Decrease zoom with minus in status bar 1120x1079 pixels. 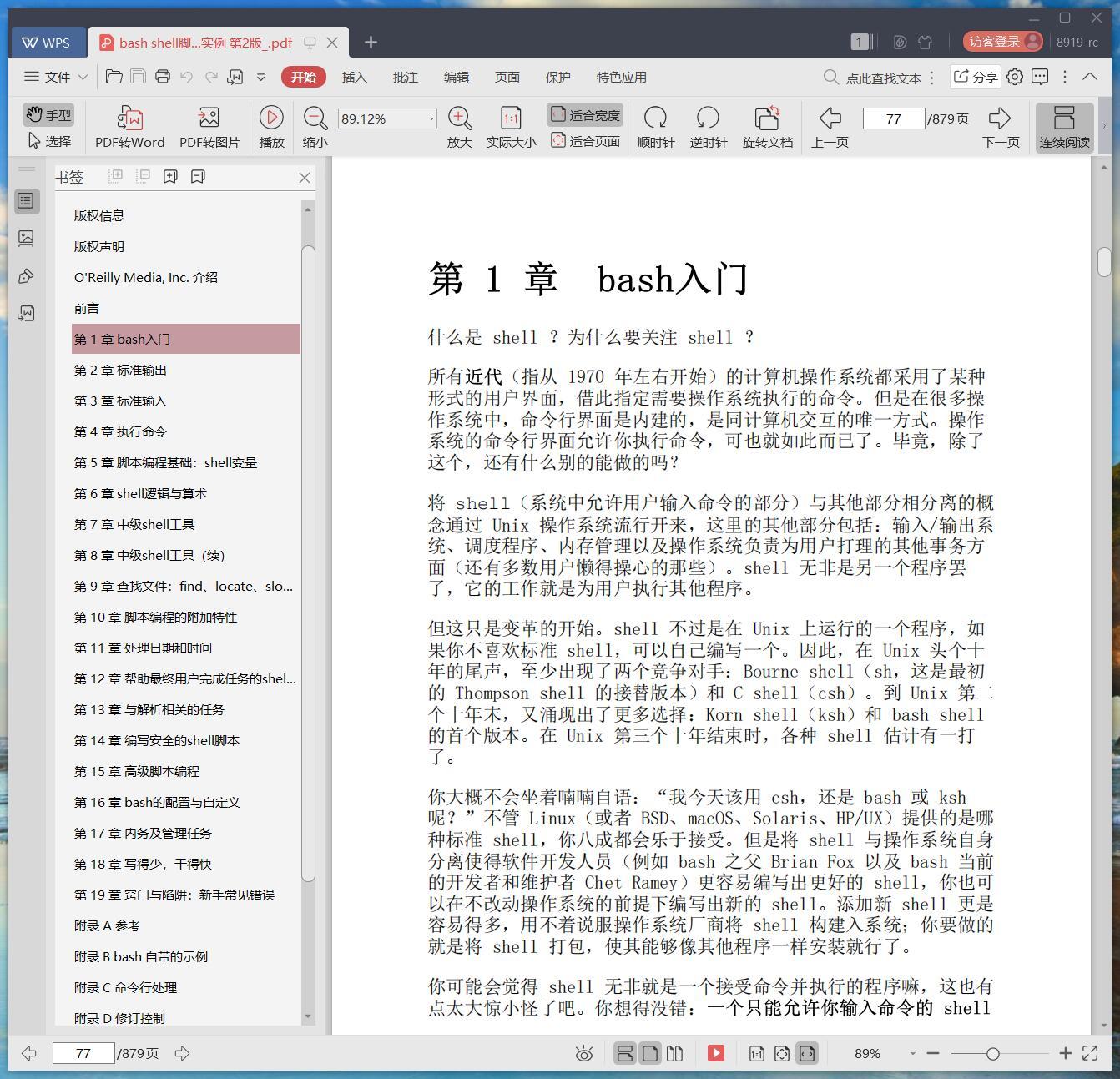pos(933,1054)
